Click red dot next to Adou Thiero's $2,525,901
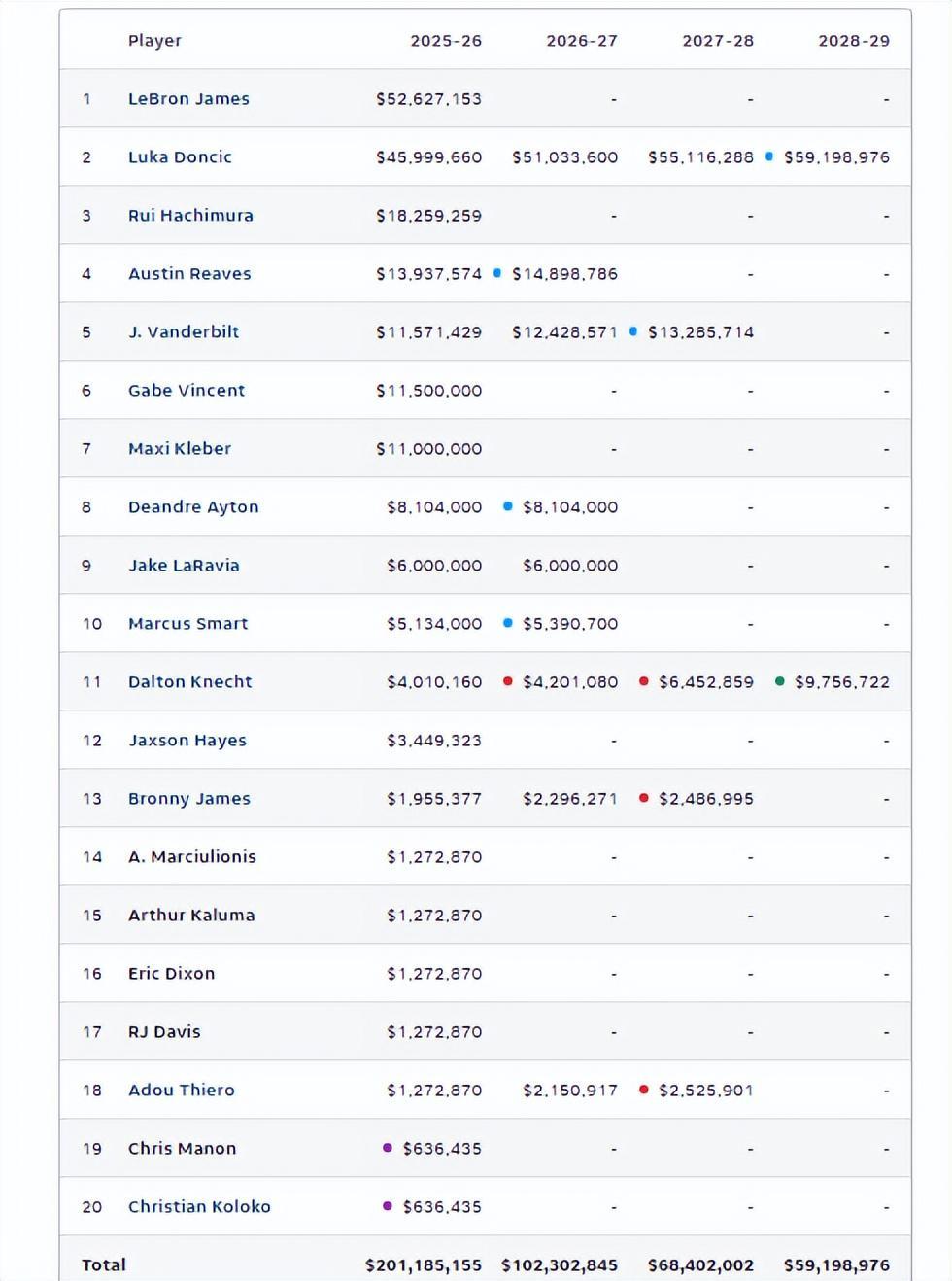This screenshot has width=952, height=1281. coord(643,1090)
